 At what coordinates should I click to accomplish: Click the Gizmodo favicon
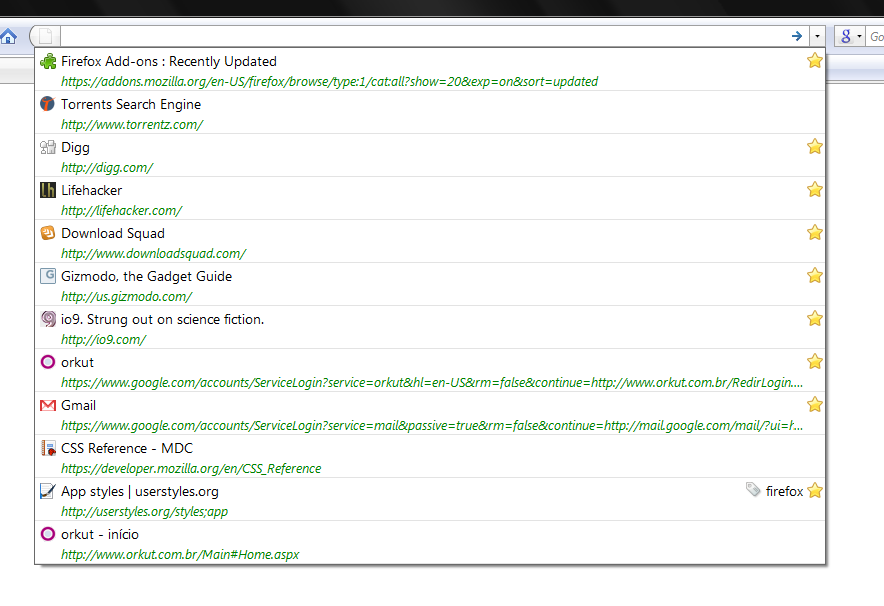[x=48, y=276]
